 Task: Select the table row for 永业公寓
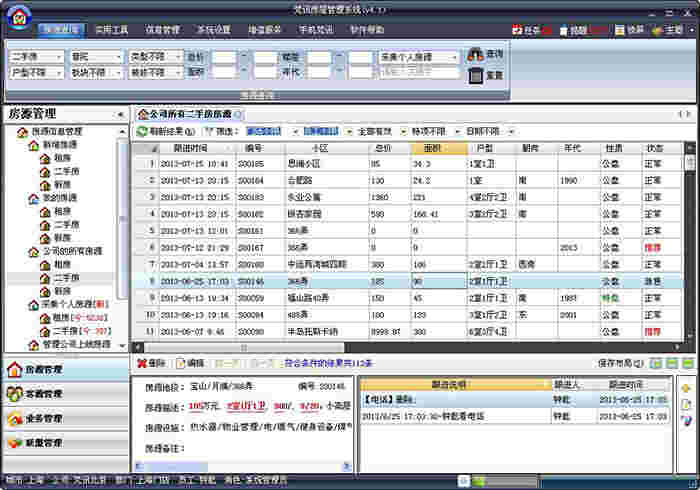[408, 197]
